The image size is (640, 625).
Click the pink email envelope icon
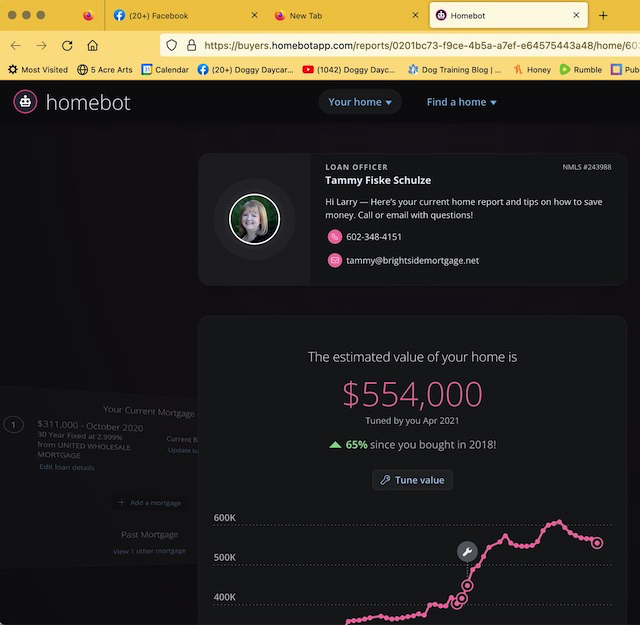(335, 260)
